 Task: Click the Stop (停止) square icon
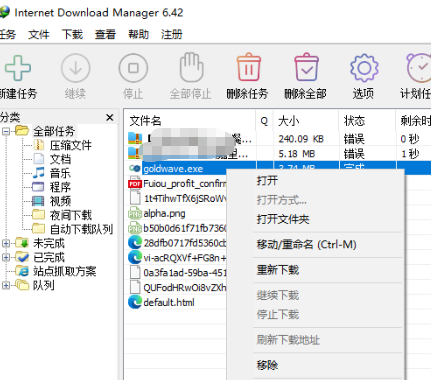[x=133, y=68]
